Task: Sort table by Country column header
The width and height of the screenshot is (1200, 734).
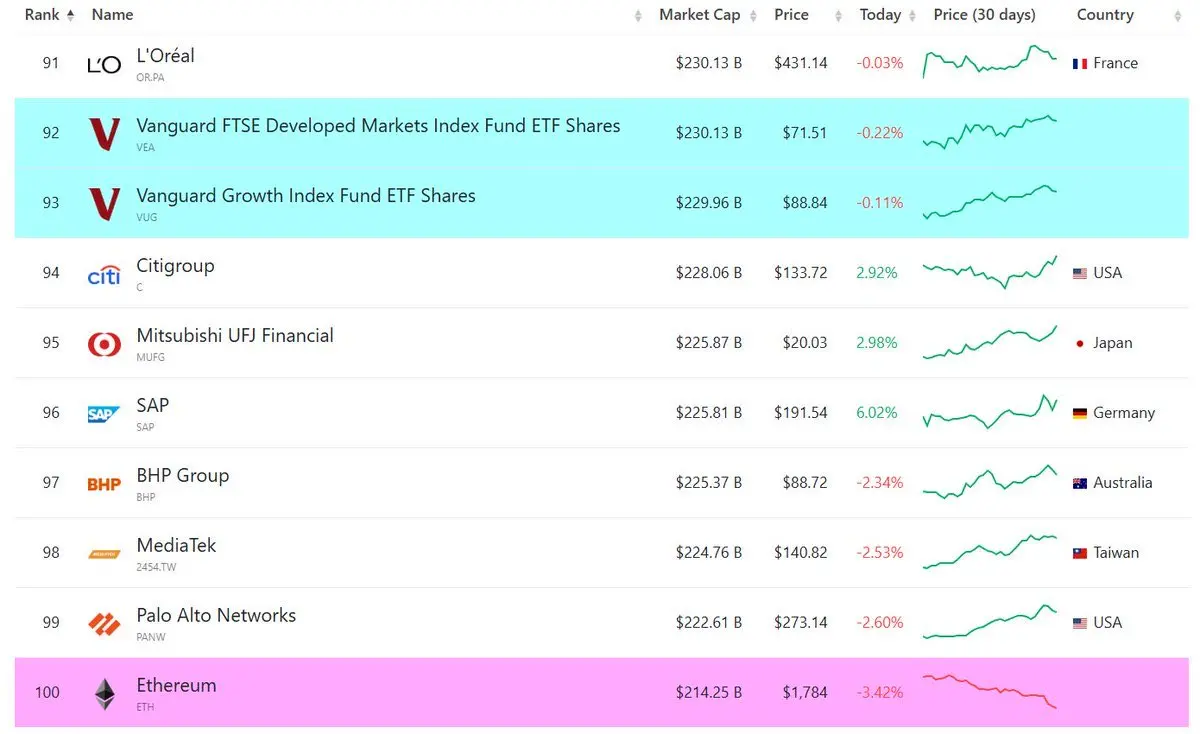Action: coord(1105,15)
